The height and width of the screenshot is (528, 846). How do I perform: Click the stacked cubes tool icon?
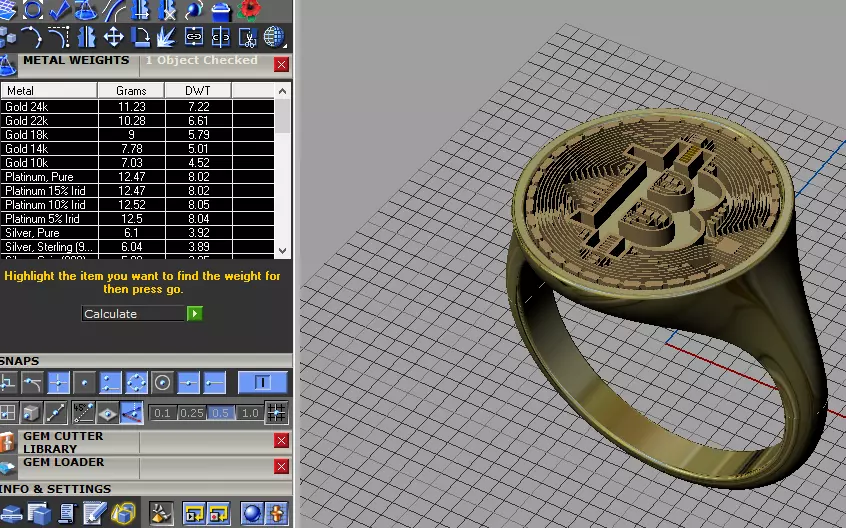[x=8, y=37]
